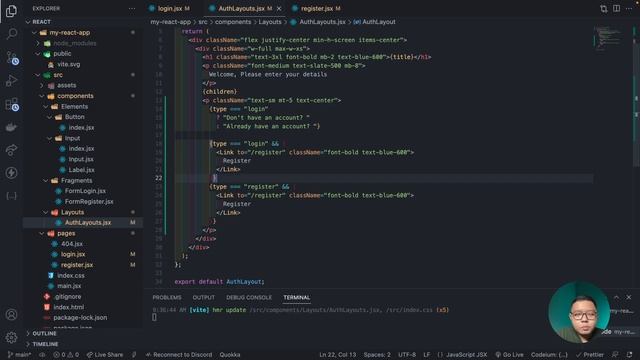The width and height of the screenshot is (640, 360).
Task: Collapse the my-react-app folder
Action: (x=69, y=32)
